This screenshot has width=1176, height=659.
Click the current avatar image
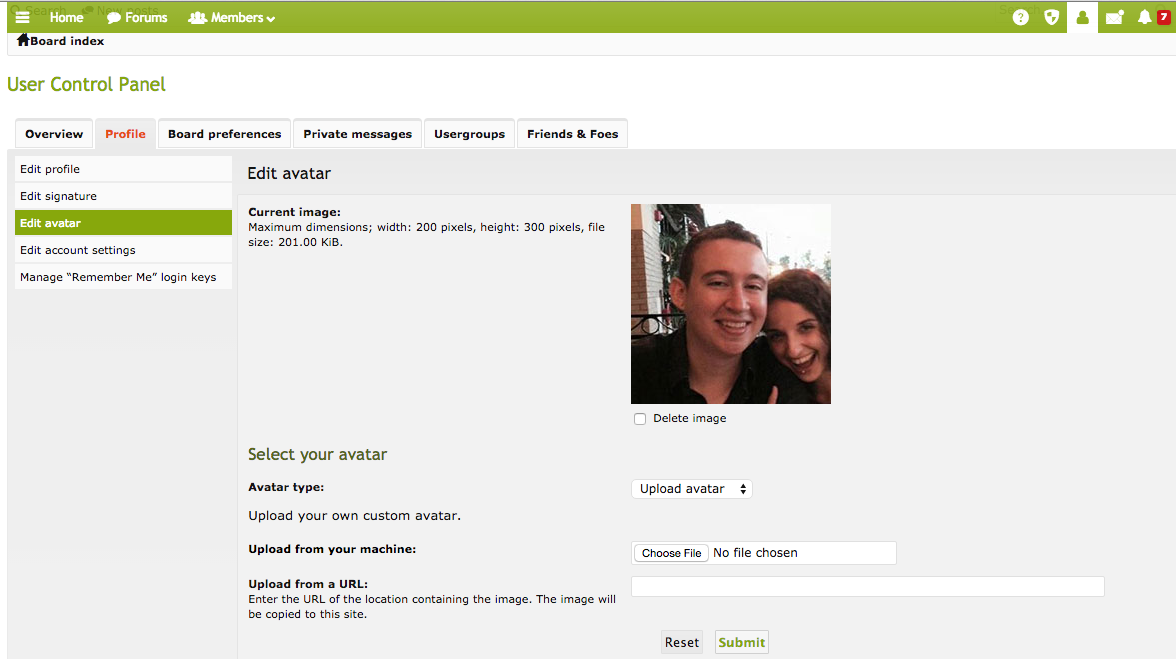point(730,304)
